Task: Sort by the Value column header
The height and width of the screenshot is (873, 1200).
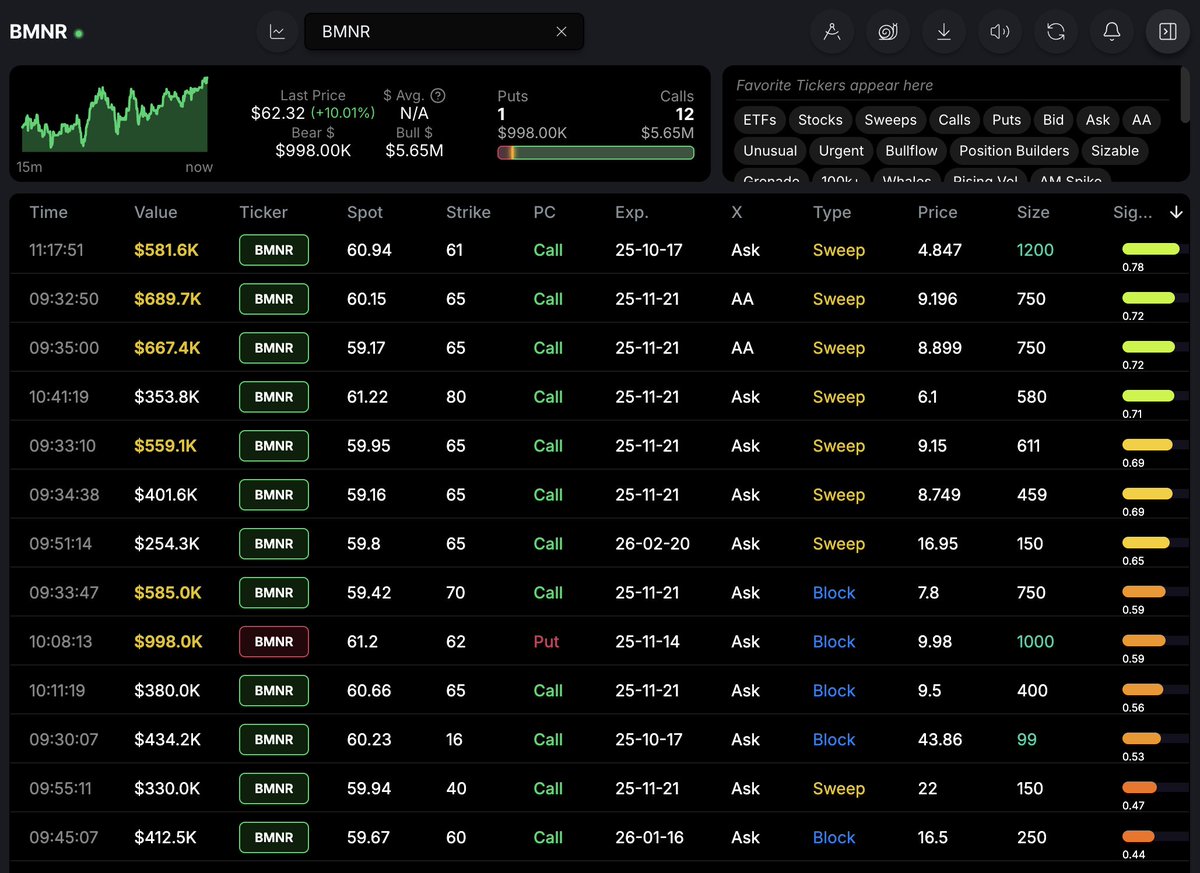Action: (x=155, y=212)
